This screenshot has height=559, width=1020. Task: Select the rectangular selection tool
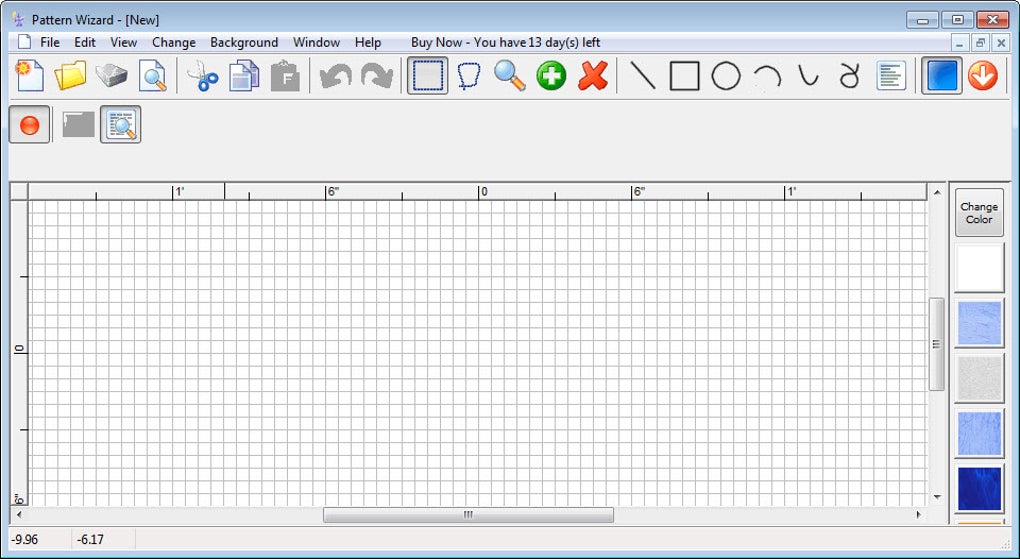427,75
